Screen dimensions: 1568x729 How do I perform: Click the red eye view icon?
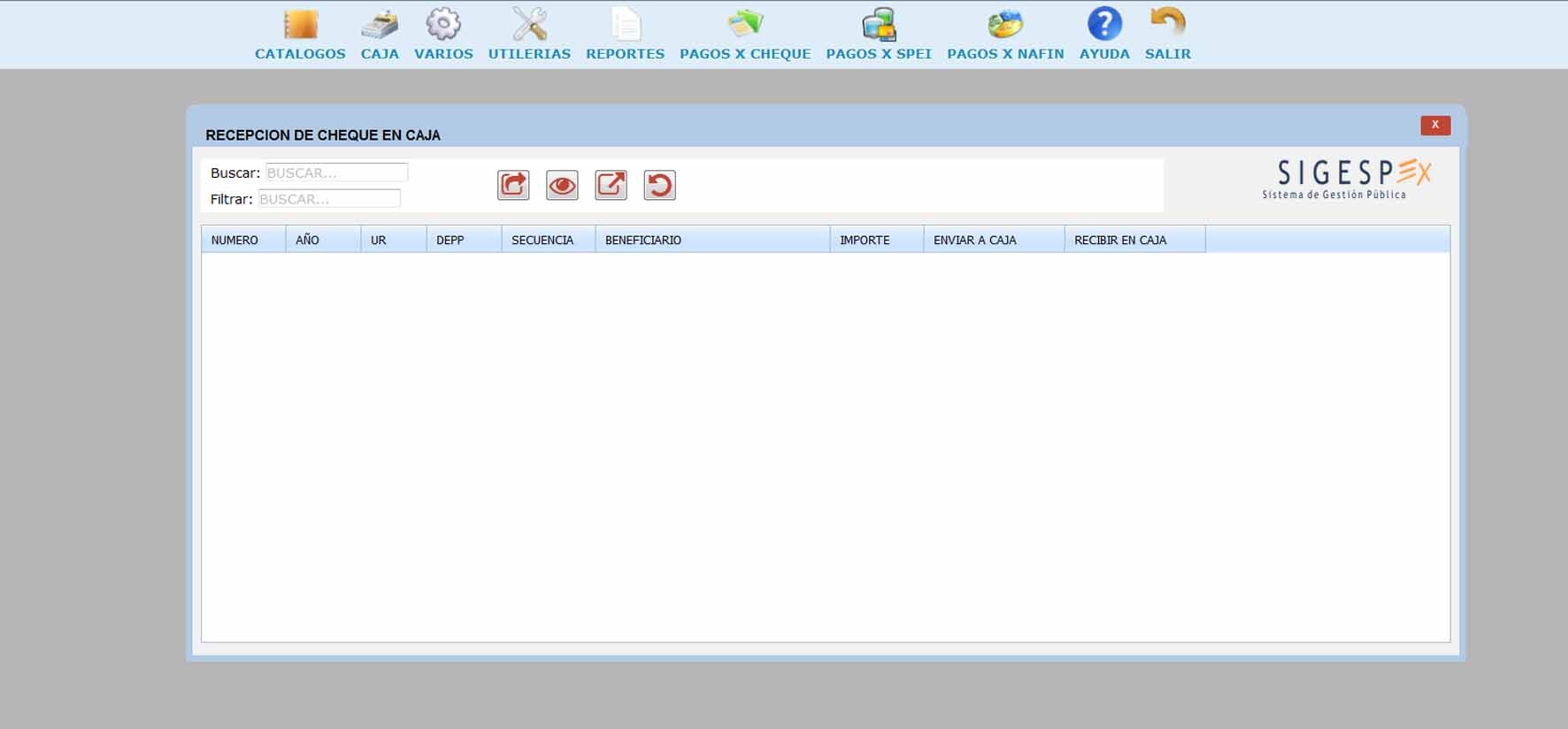click(x=562, y=185)
